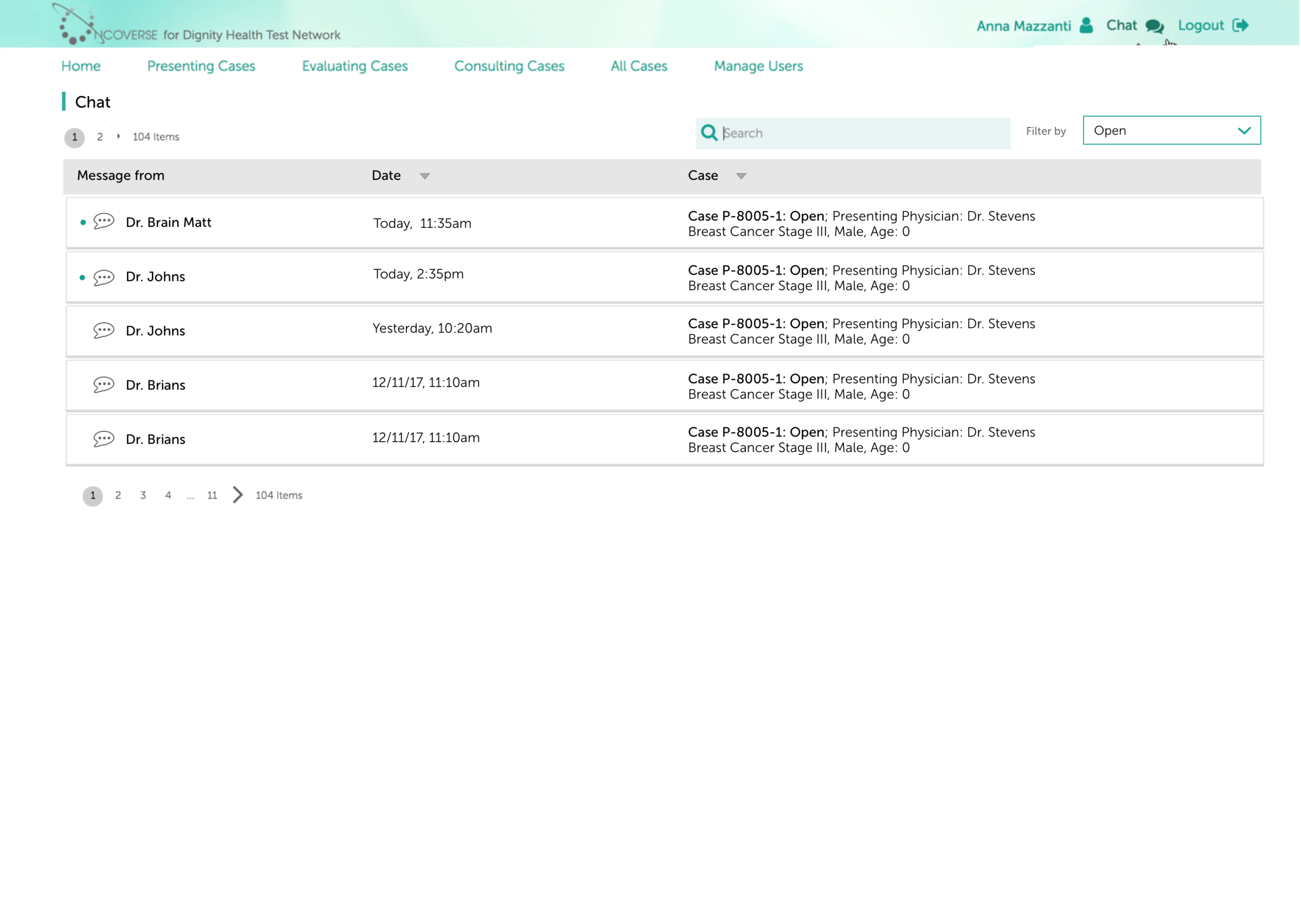
Task: Sort by Case column arrow
Action: (x=742, y=176)
